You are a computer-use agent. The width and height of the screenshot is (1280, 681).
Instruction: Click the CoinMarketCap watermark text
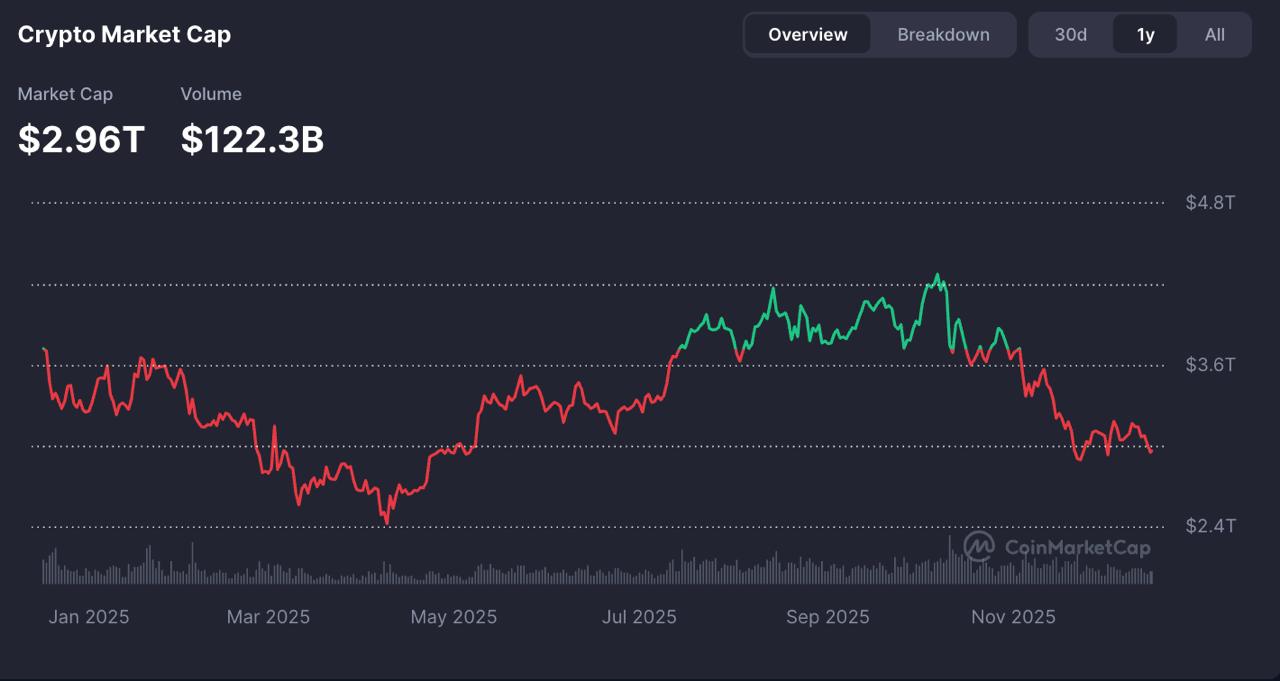(1077, 547)
